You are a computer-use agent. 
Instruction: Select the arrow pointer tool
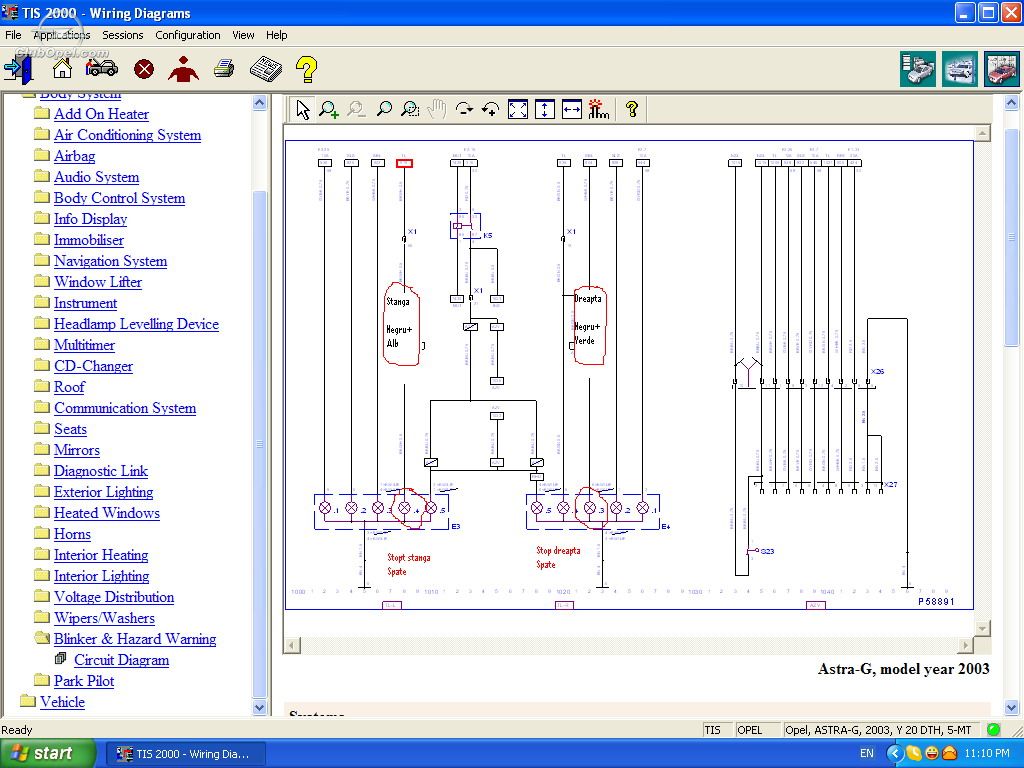pos(302,109)
